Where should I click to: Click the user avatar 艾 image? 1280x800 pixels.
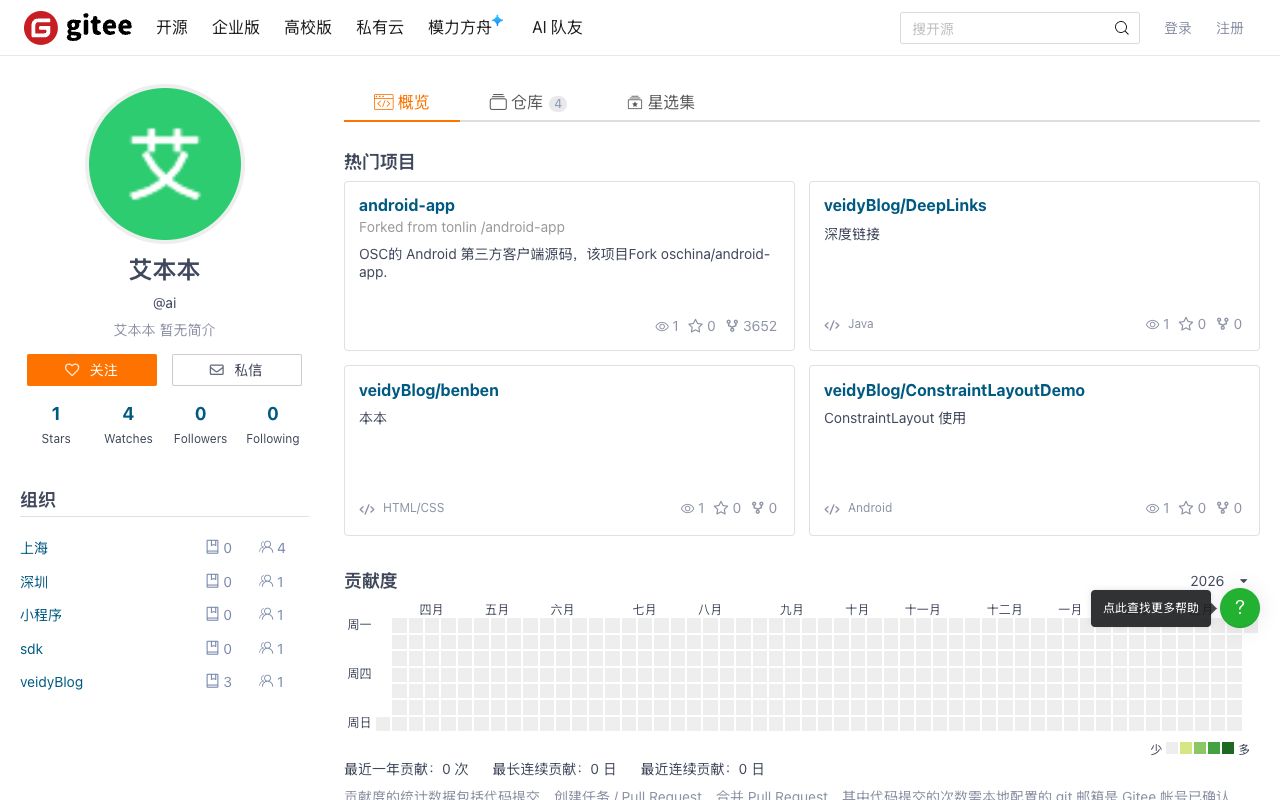(165, 164)
